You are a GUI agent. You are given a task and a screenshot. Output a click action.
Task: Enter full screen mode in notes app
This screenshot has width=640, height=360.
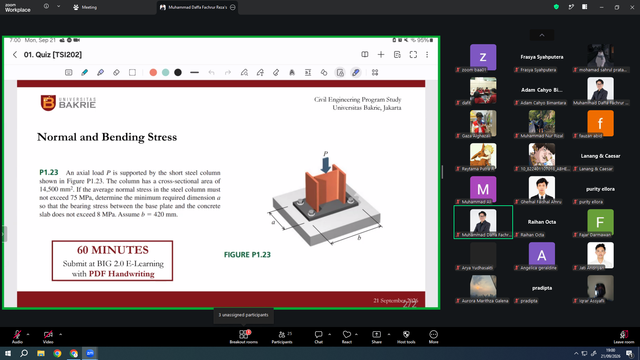coord(413,54)
